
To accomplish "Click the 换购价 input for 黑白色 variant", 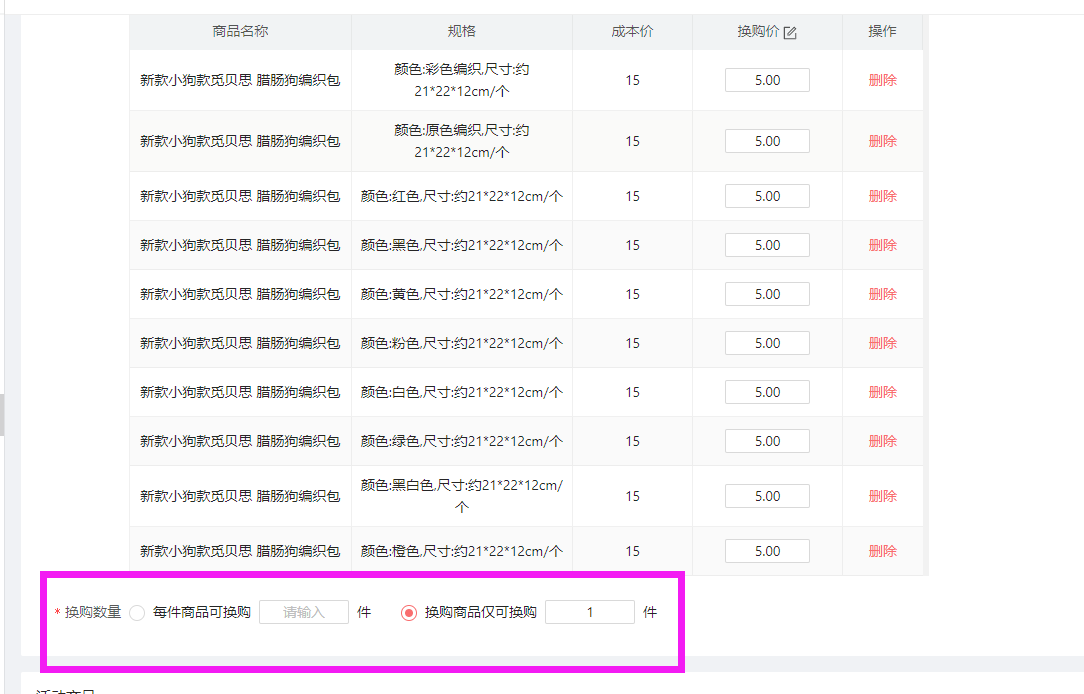I will click(767, 496).
